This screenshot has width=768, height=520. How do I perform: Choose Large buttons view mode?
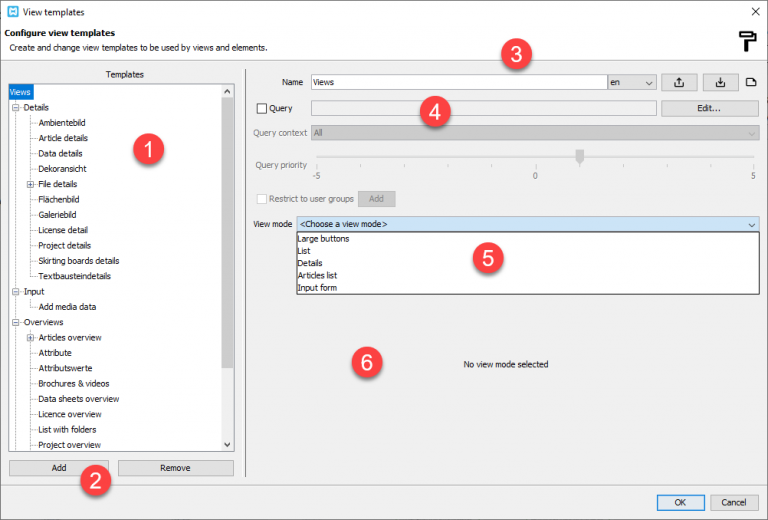(528, 238)
